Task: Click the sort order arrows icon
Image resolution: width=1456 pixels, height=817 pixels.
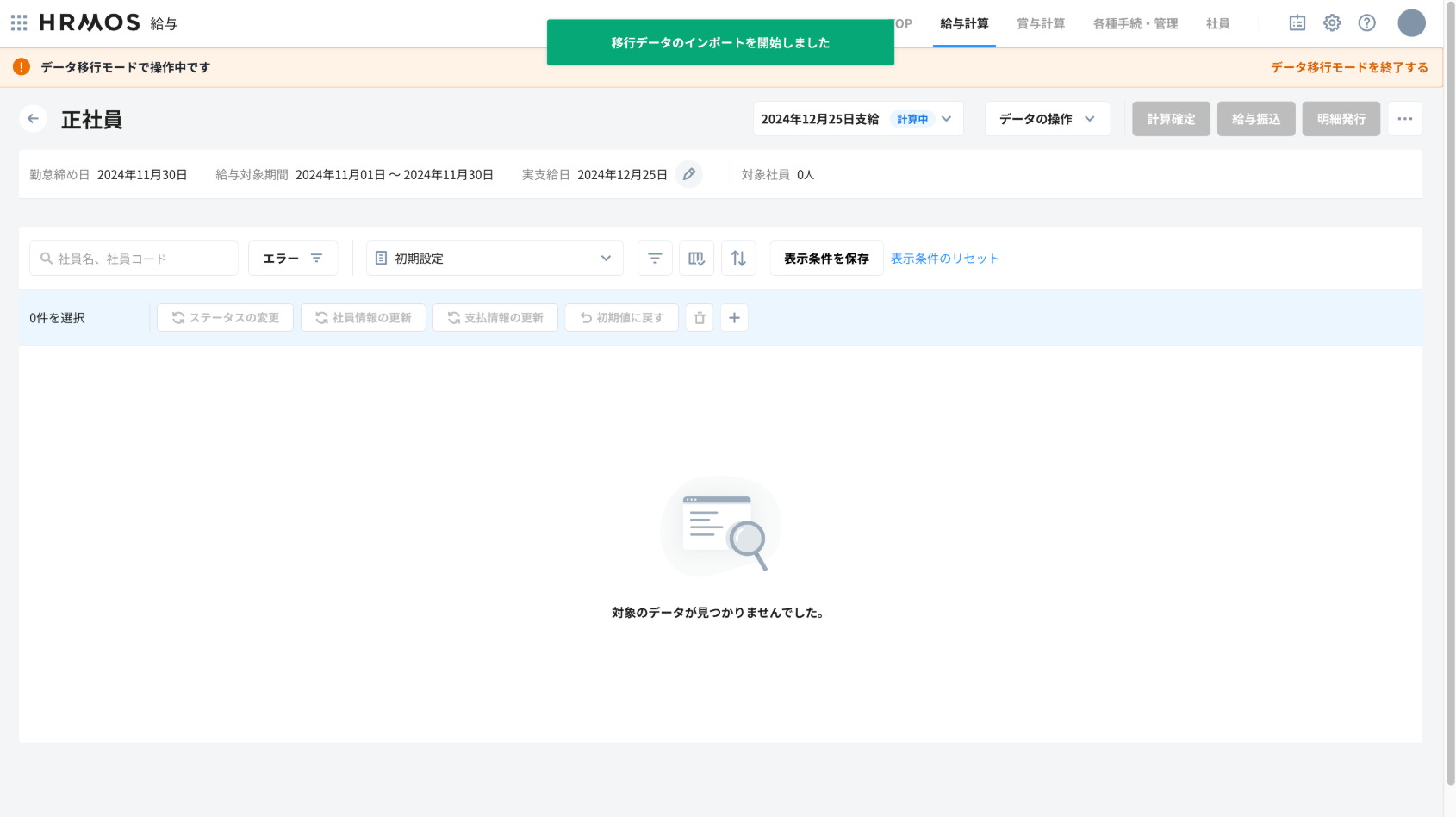Action: [738, 259]
